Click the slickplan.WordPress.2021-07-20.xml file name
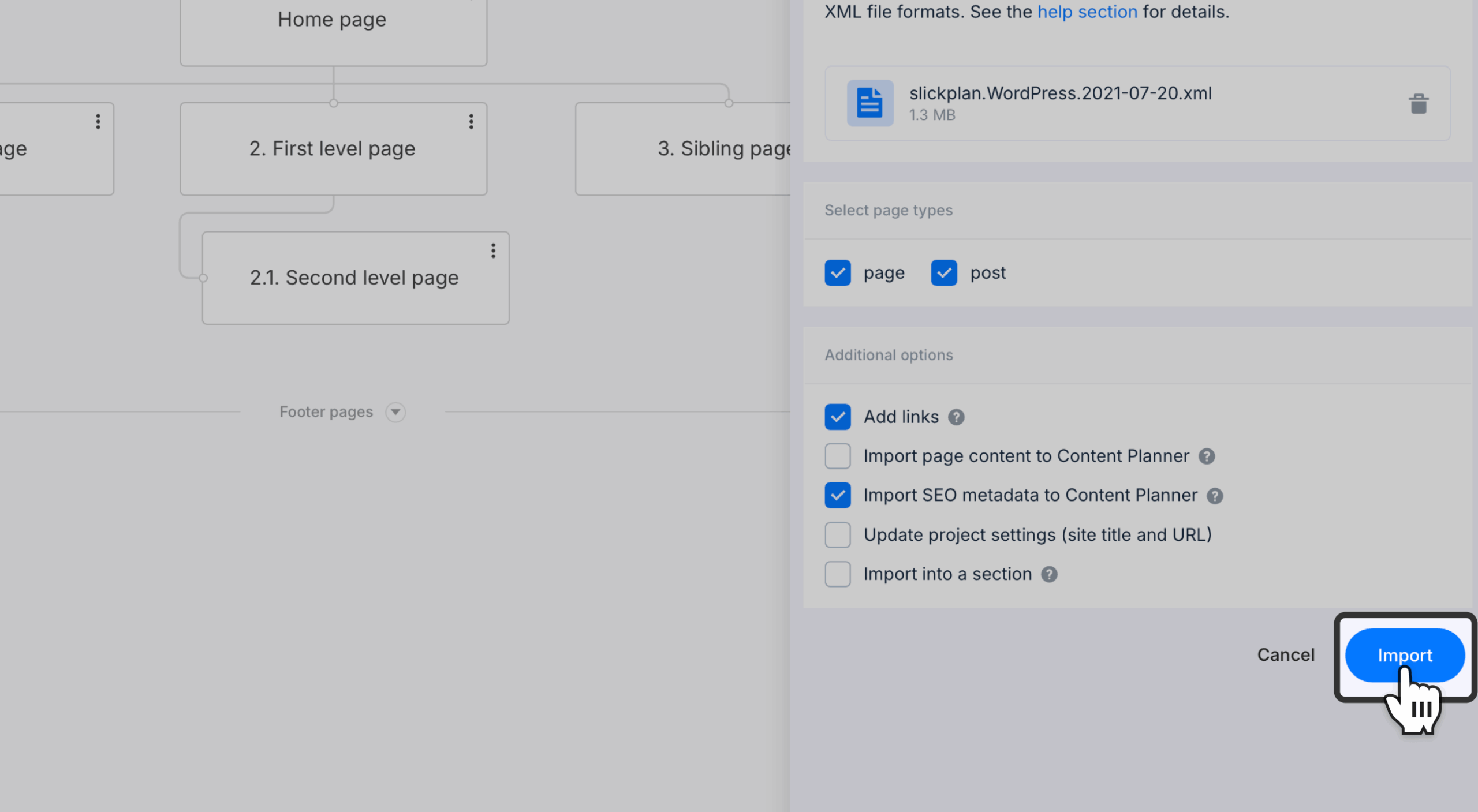 pos(1060,93)
